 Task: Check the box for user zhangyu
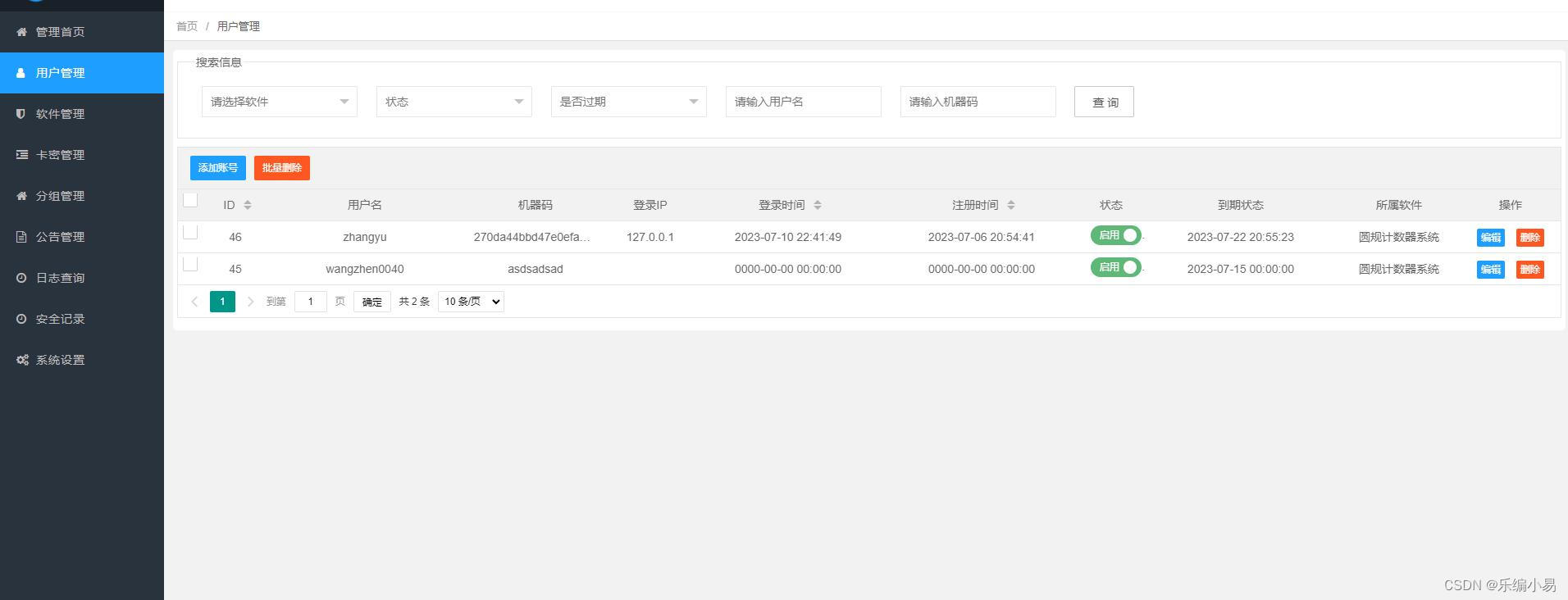(x=190, y=232)
